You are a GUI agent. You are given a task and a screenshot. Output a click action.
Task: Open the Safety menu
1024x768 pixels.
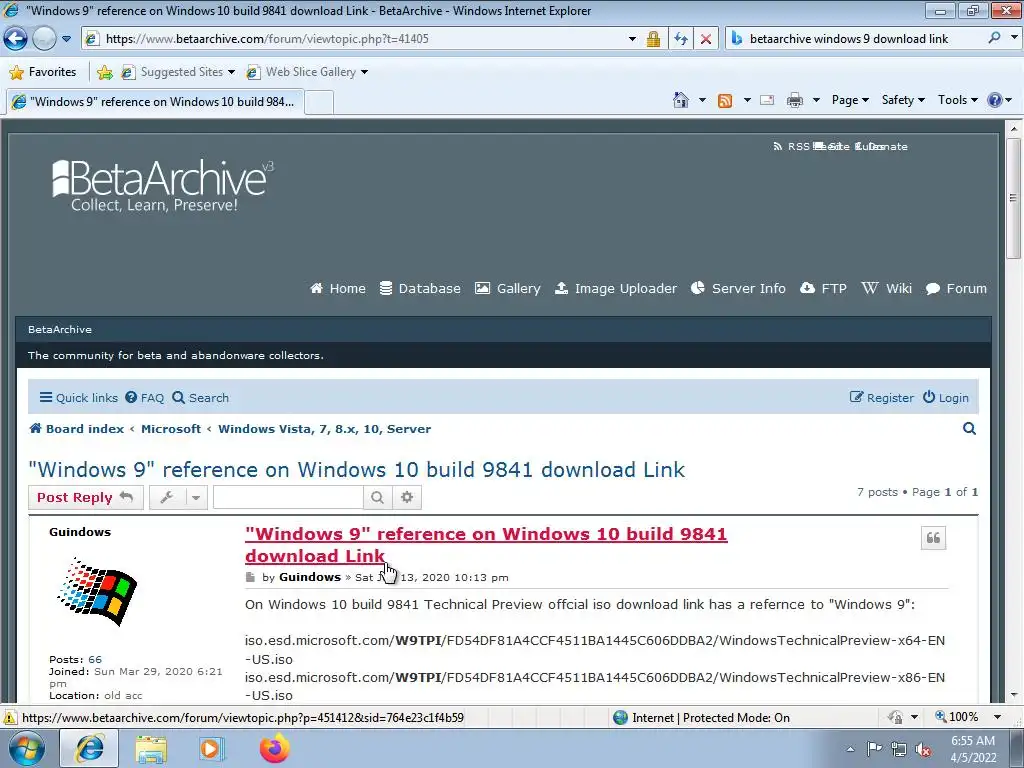point(903,100)
